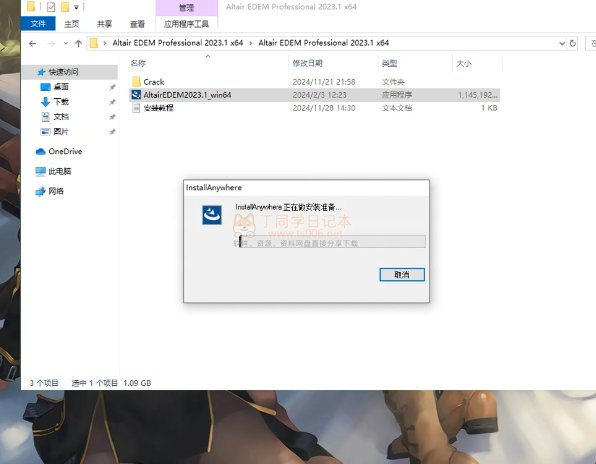
Task: Click the quick access new folder icon
Action: click(65, 6)
